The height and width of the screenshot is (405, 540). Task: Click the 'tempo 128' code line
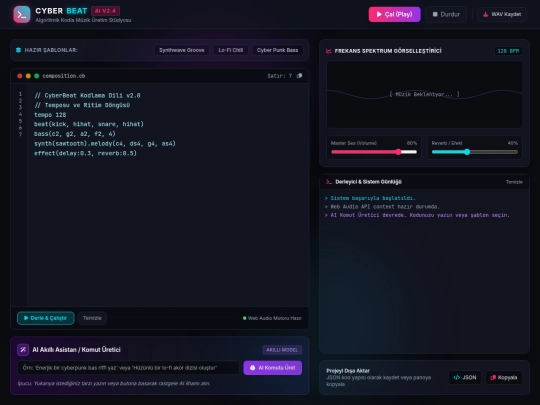pyautogui.click(x=50, y=115)
